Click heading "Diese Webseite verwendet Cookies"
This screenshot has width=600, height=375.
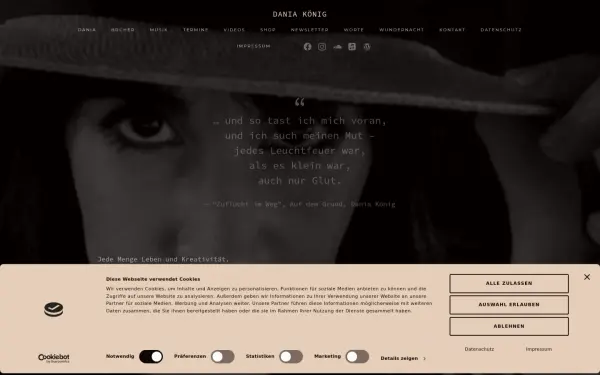click(153, 279)
